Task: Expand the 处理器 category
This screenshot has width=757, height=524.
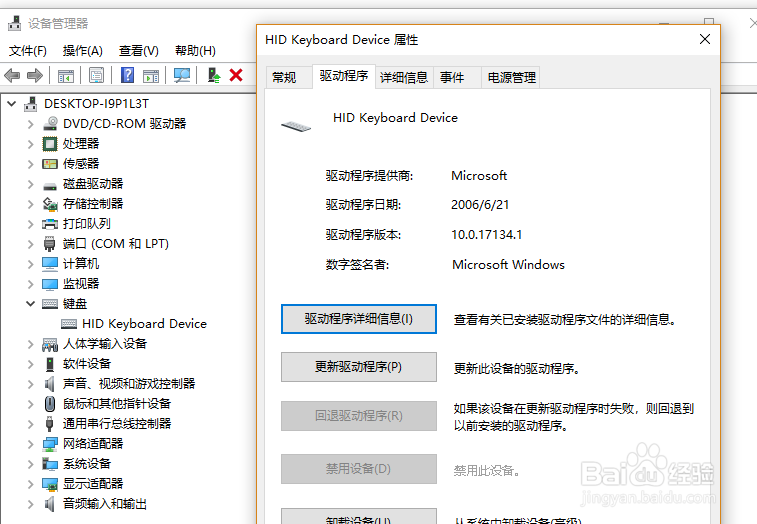Action: click(x=30, y=144)
